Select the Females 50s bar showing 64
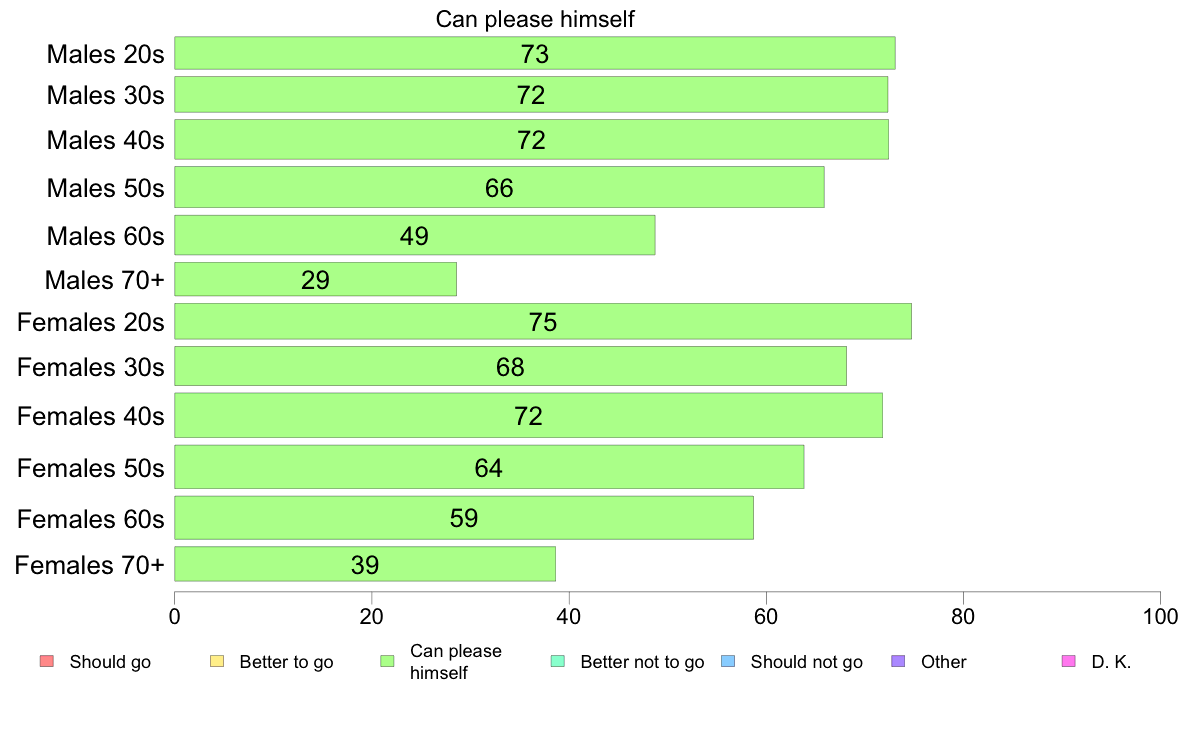 click(489, 467)
